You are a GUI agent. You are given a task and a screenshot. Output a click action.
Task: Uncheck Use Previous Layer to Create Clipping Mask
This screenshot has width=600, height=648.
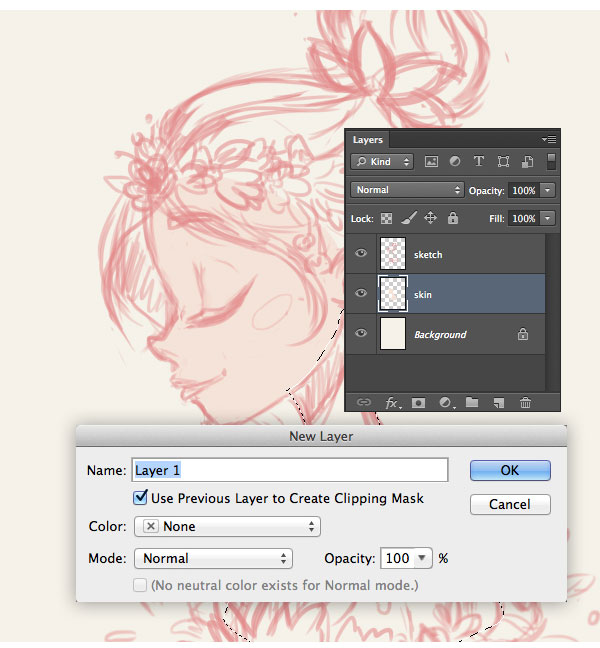[140, 497]
